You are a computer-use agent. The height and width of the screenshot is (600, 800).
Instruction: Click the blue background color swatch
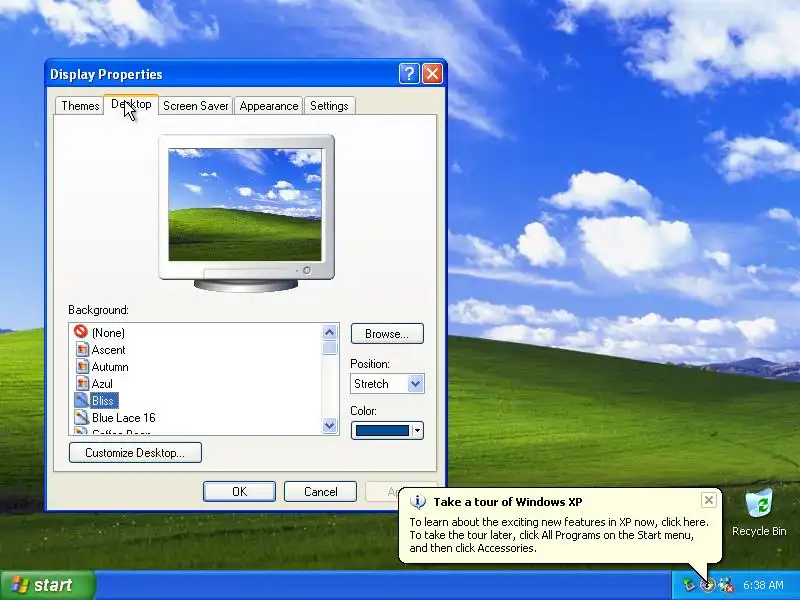point(382,431)
